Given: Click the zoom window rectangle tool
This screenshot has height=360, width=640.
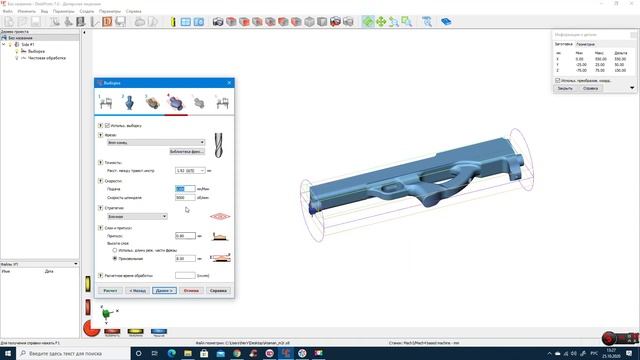Looking at the screenshot, I should click(407, 22).
